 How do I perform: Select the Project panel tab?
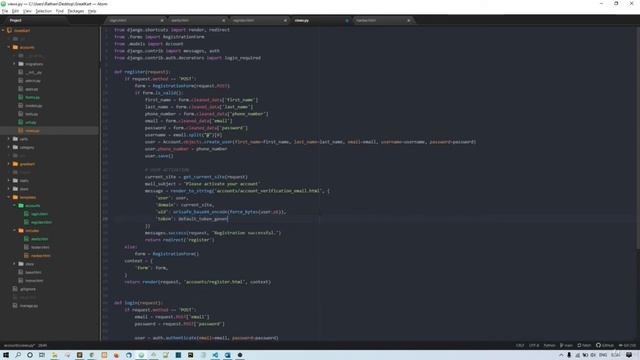(16, 20)
